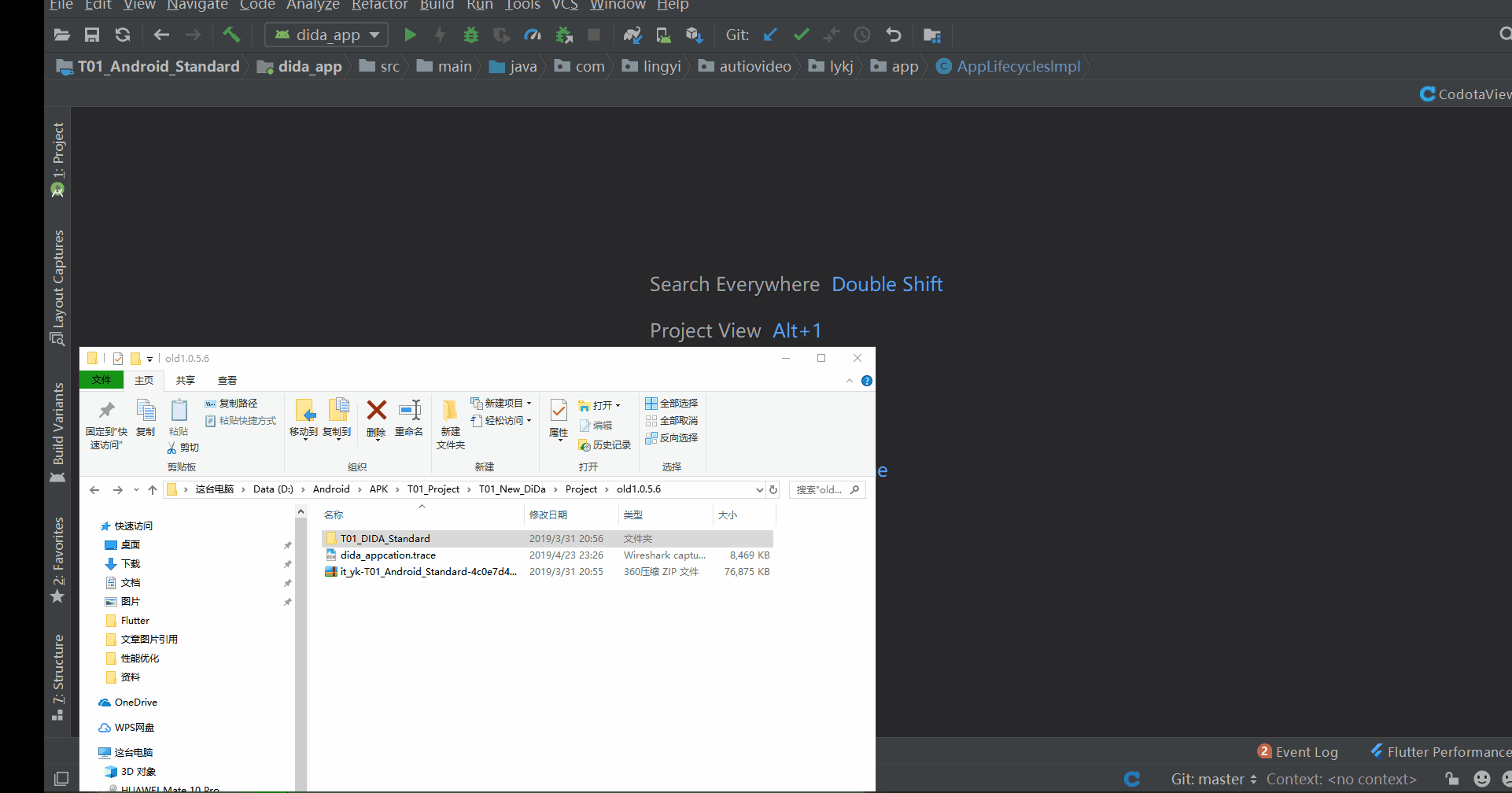1512x793 pixels.
Task: Open the Navigate menu
Action: (197, 6)
